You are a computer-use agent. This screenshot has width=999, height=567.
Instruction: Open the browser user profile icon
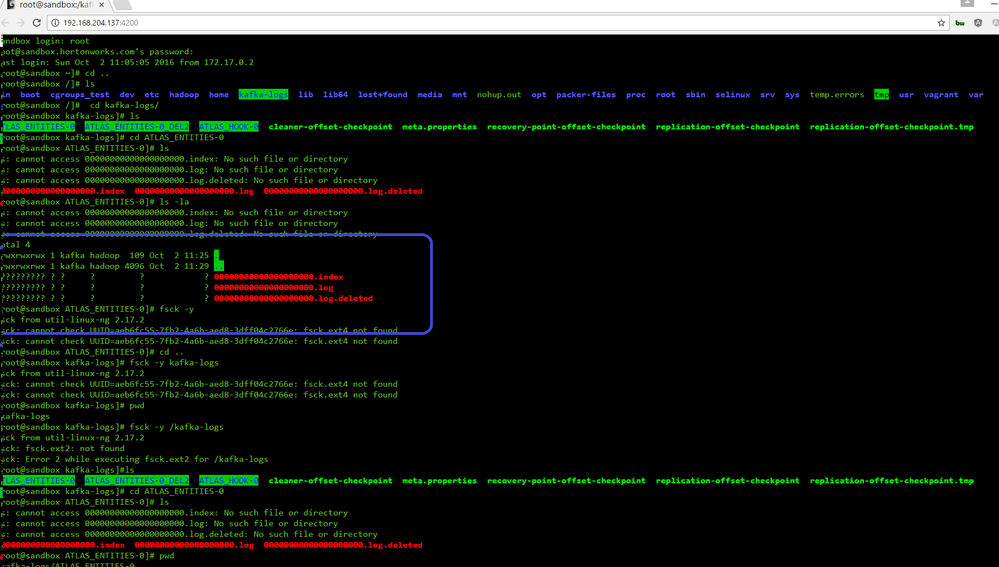pyautogui.click(x=967, y=3)
